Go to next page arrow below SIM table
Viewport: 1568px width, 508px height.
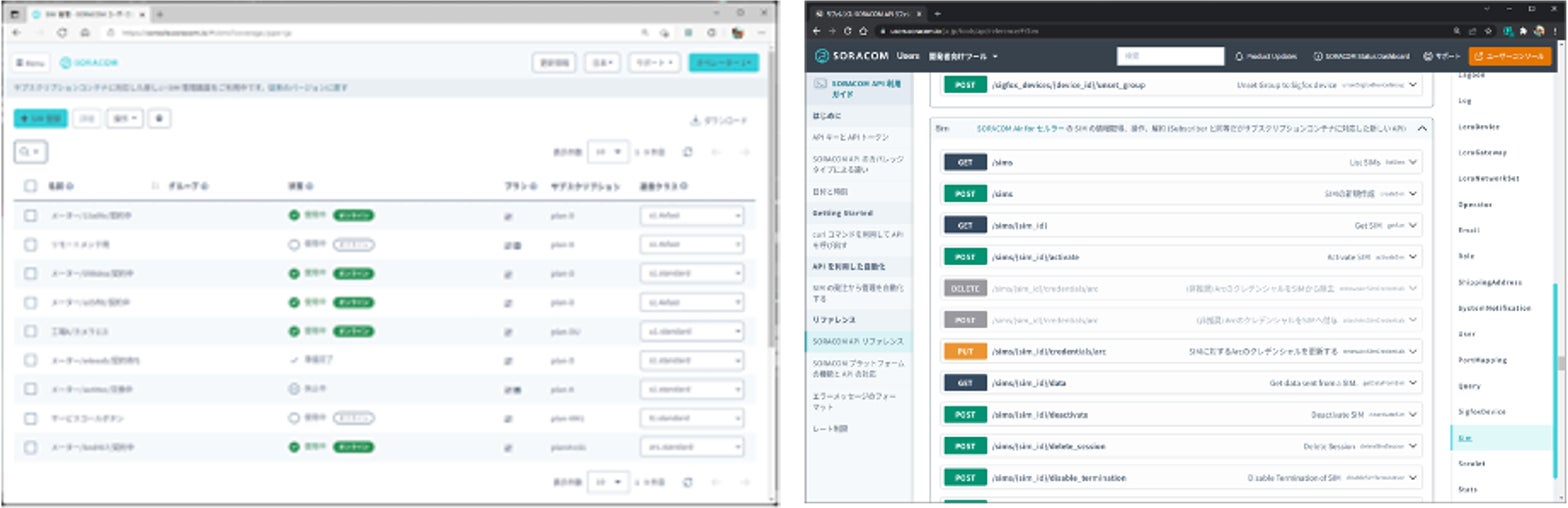pyautogui.click(x=744, y=482)
